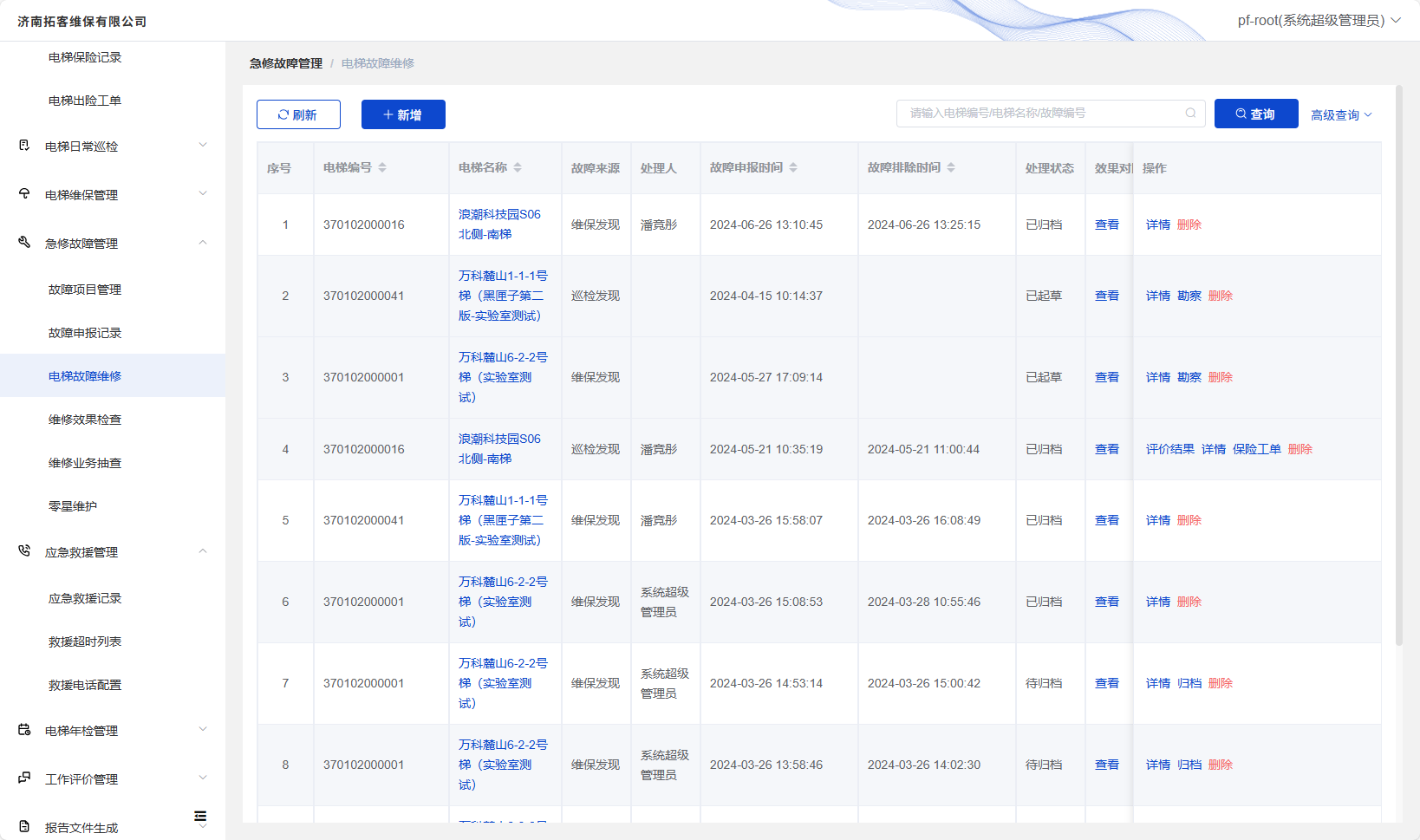Click the 电梯维保管理 umbrella icon
Image resolution: width=1420 pixels, height=840 pixels.
(24, 194)
